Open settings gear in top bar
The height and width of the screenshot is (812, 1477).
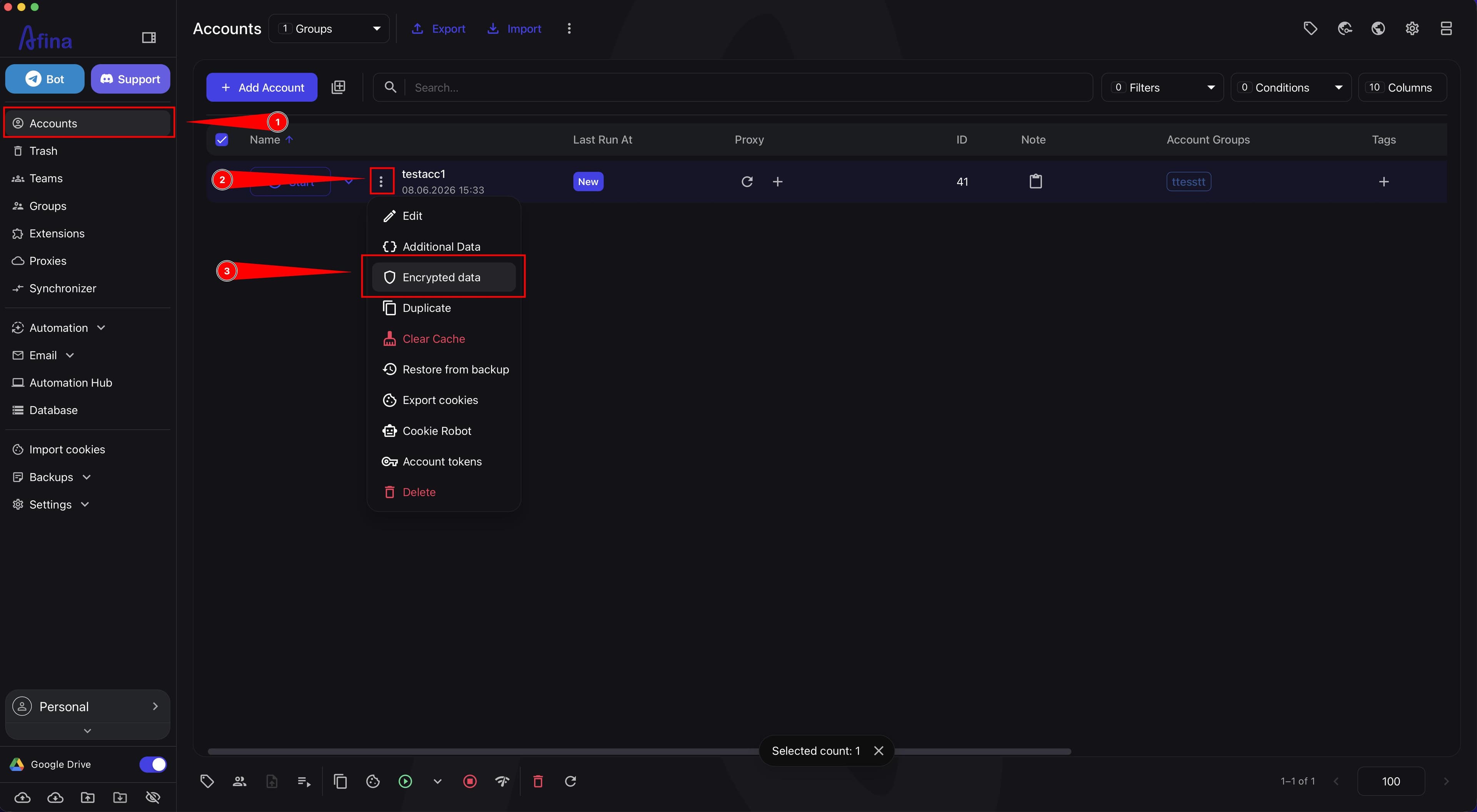click(1412, 29)
